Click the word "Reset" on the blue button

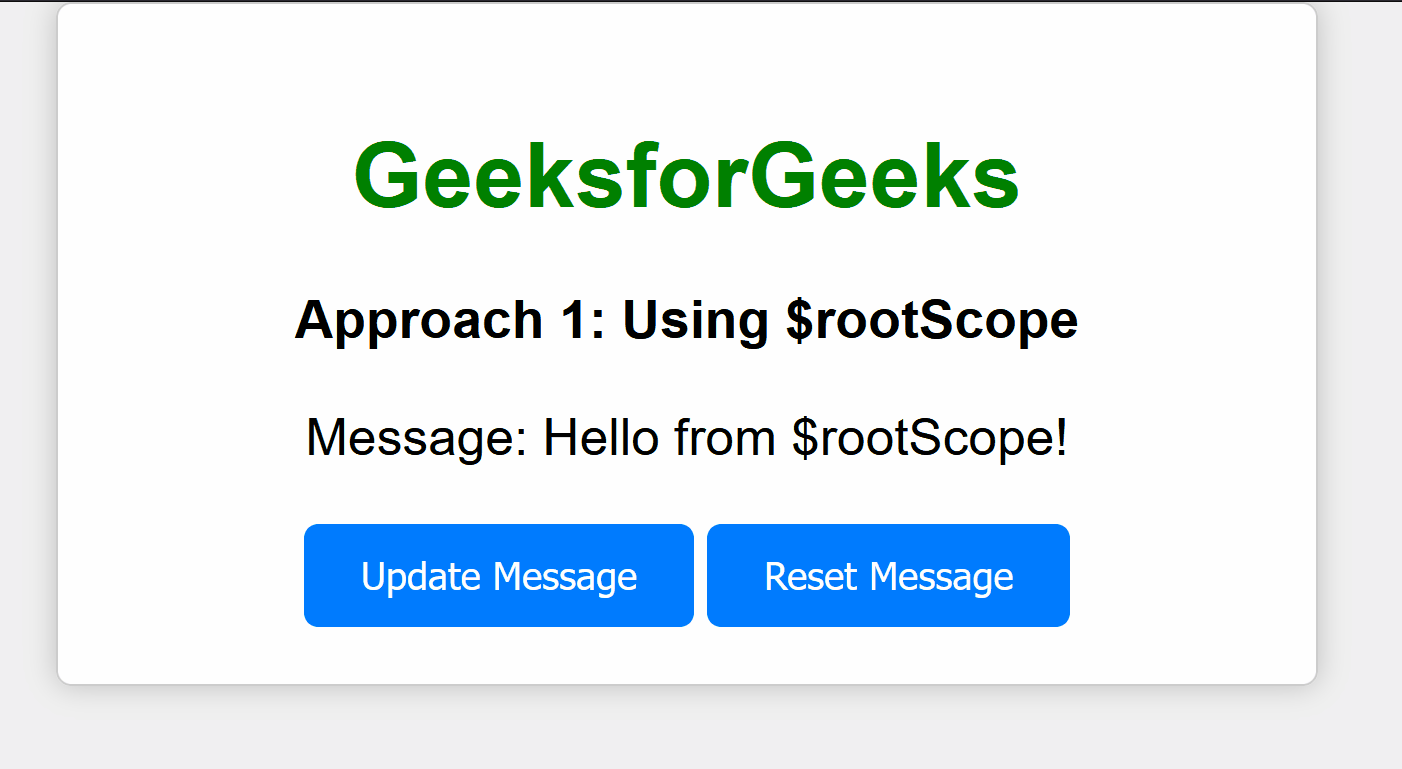coord(811,576)
